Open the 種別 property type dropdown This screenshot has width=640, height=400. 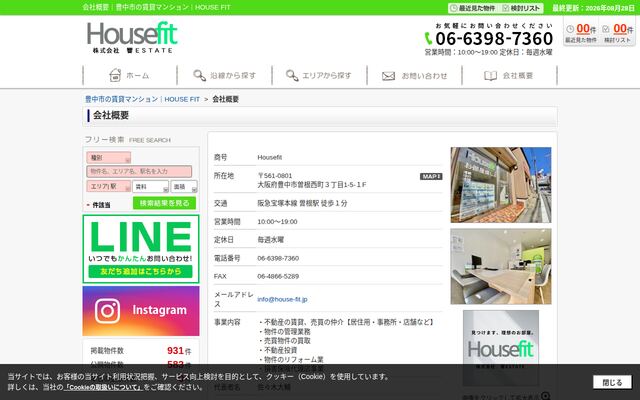(109, 158)
